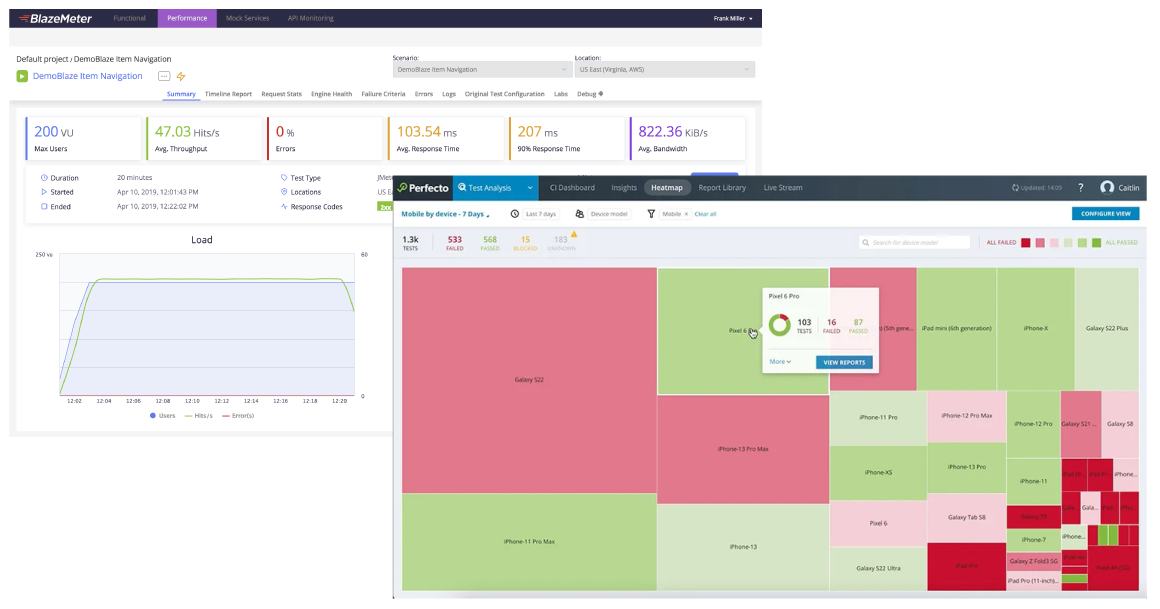1160x609 pixels.
Task: Click VIEW REPORTS in Pixel 6 Pro tooltip
Action: pos(844,363)
